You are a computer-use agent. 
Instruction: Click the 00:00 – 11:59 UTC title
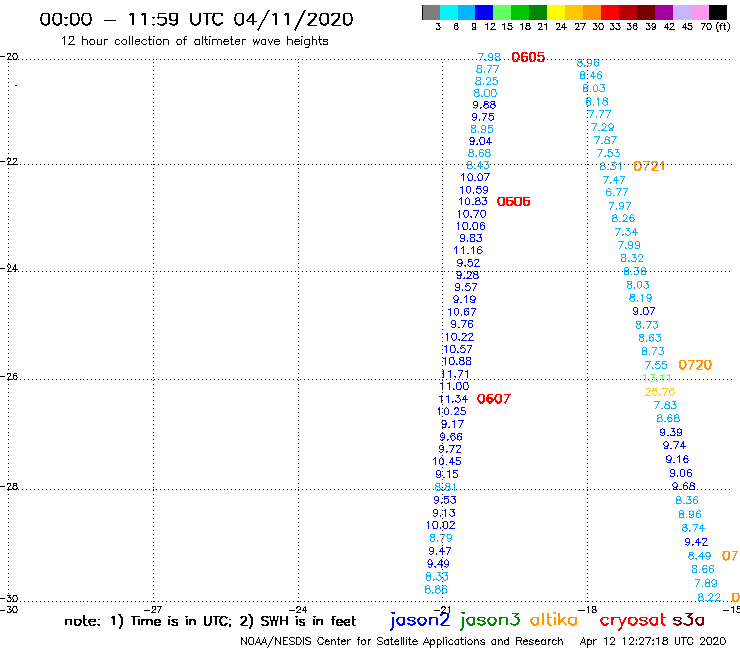(196, 20)
